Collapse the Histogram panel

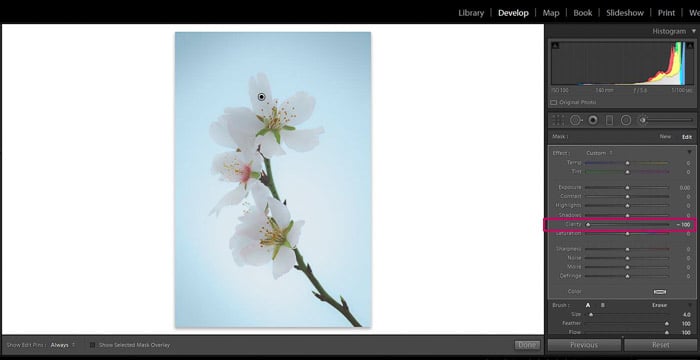[694, 31]
